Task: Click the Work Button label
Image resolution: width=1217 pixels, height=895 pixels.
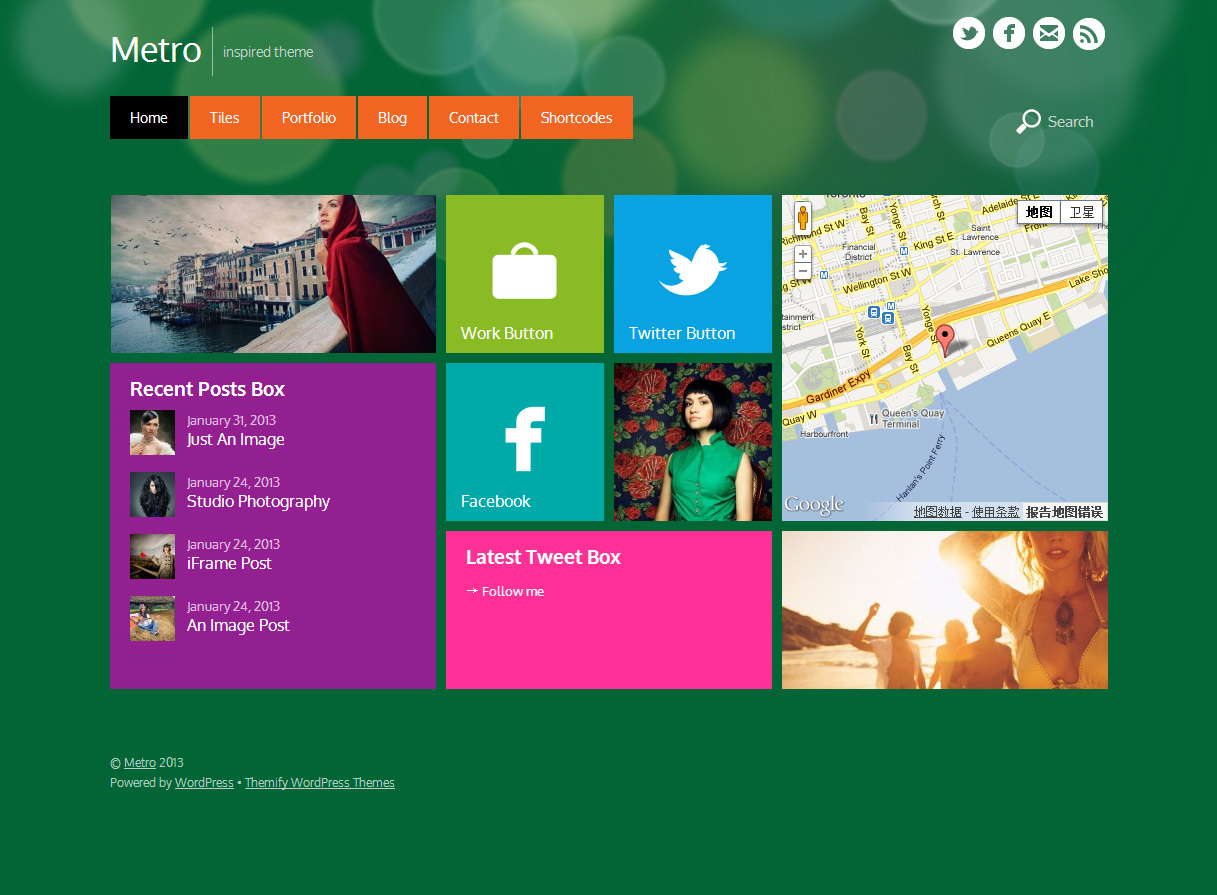Action: [x=507, y=334]
